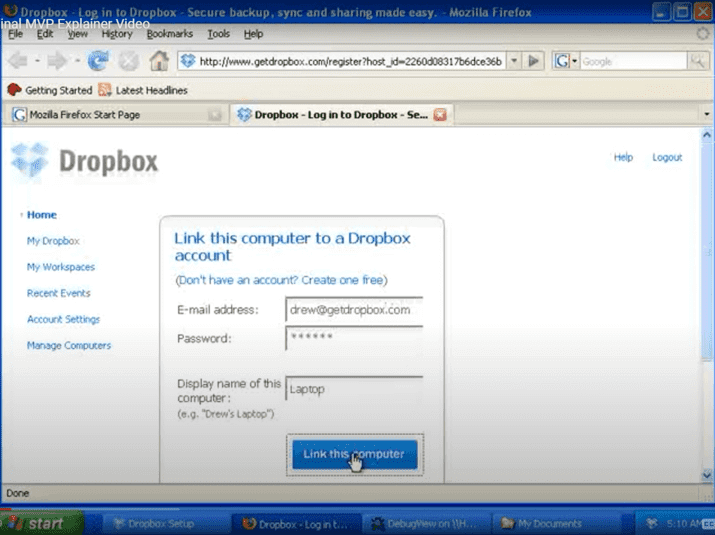Viewport: 715px width, 535px height.
Task: Select Dropbox Log in taskbar button
Action: (x=296, y=524)
